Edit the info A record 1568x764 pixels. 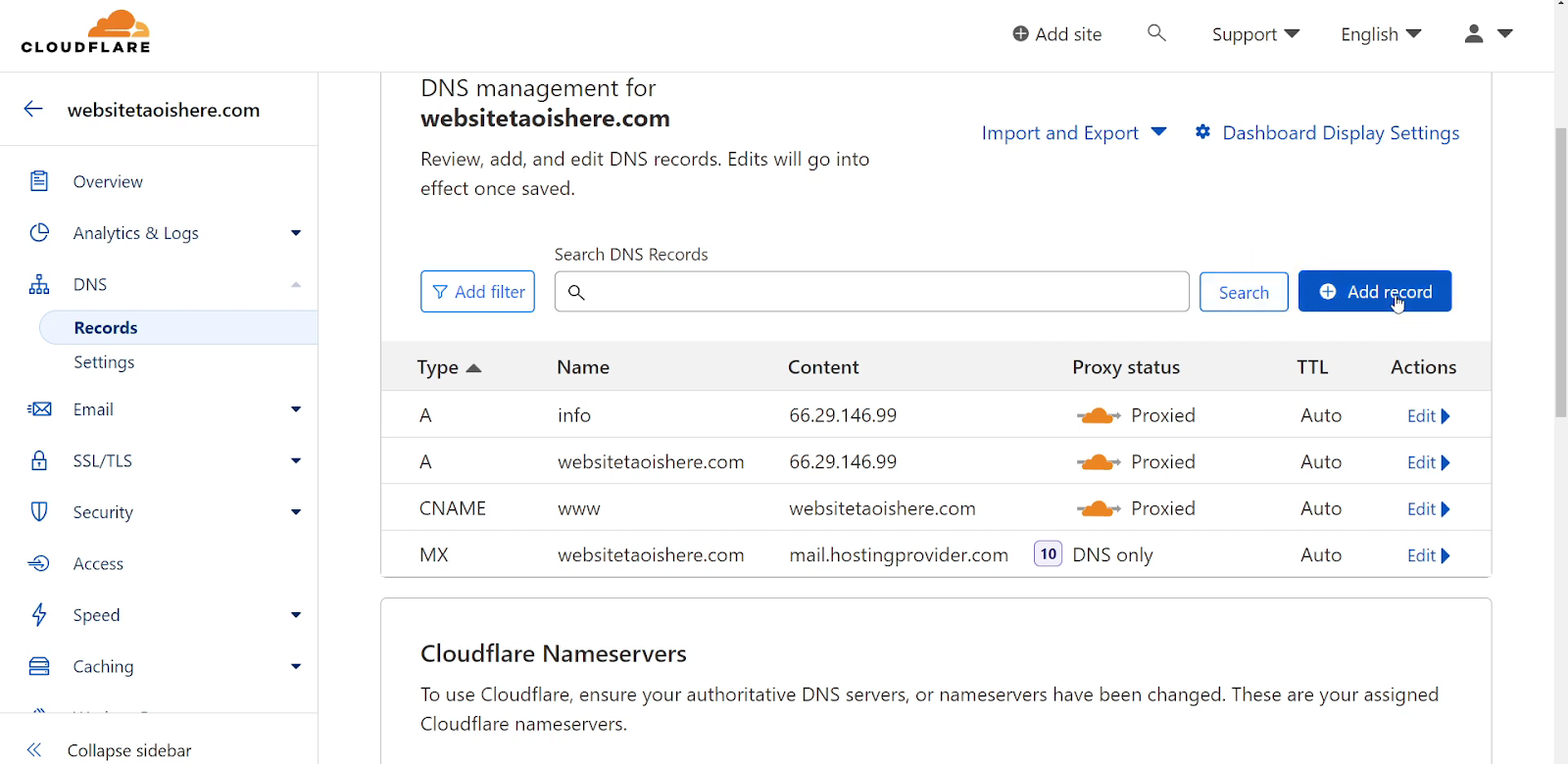coord(1428,415)
